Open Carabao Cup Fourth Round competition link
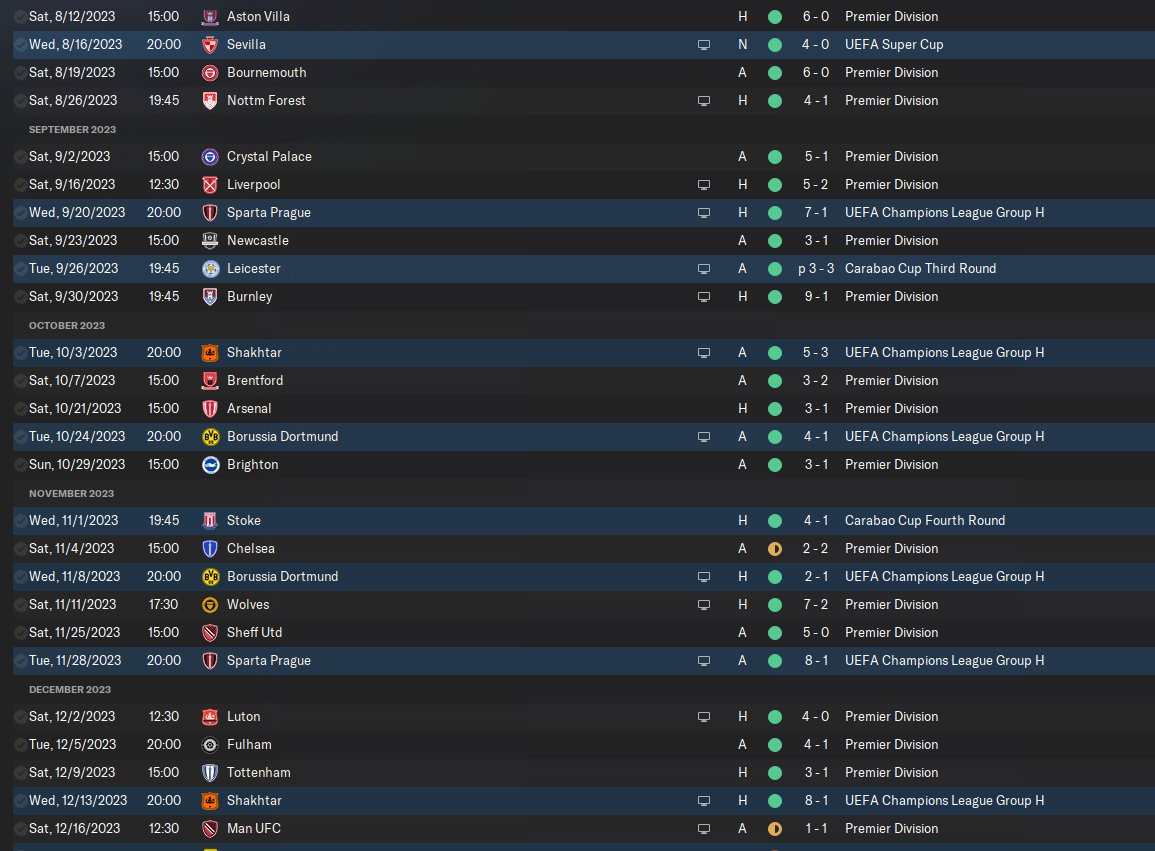1155x851 pixels. [x=924, y=521]
